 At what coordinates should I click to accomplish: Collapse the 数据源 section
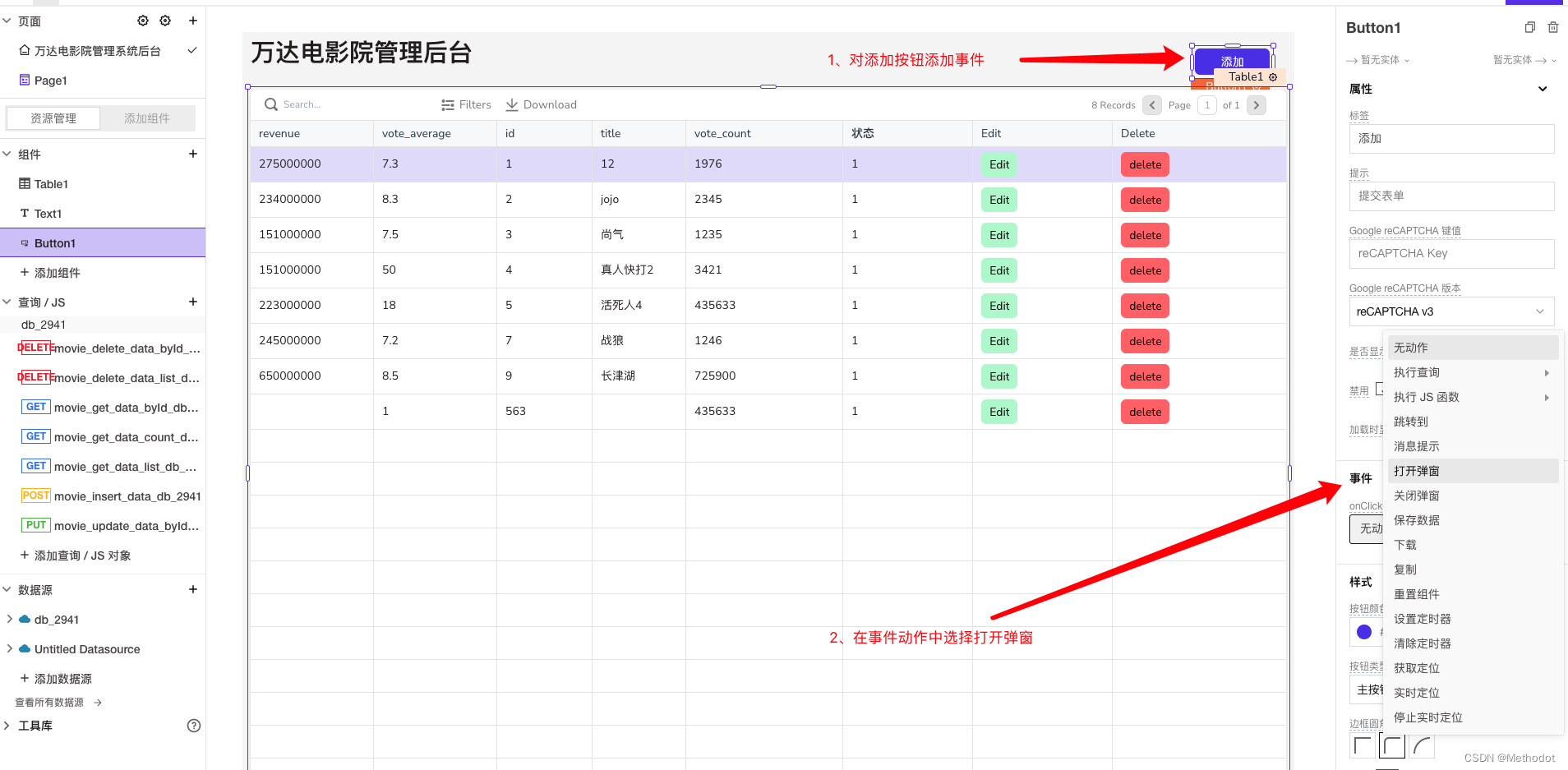7,589
